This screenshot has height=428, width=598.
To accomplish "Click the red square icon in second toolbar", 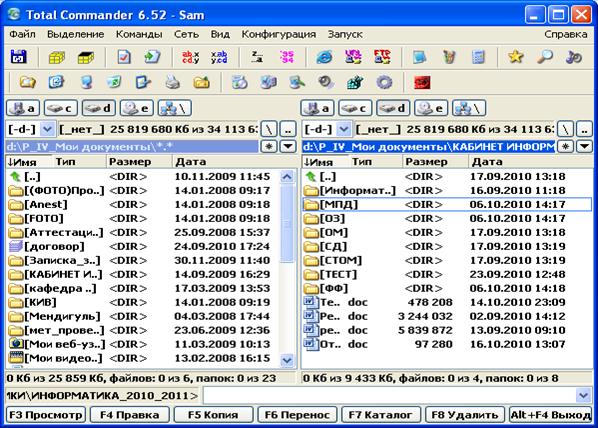I will tap(422, 82).
